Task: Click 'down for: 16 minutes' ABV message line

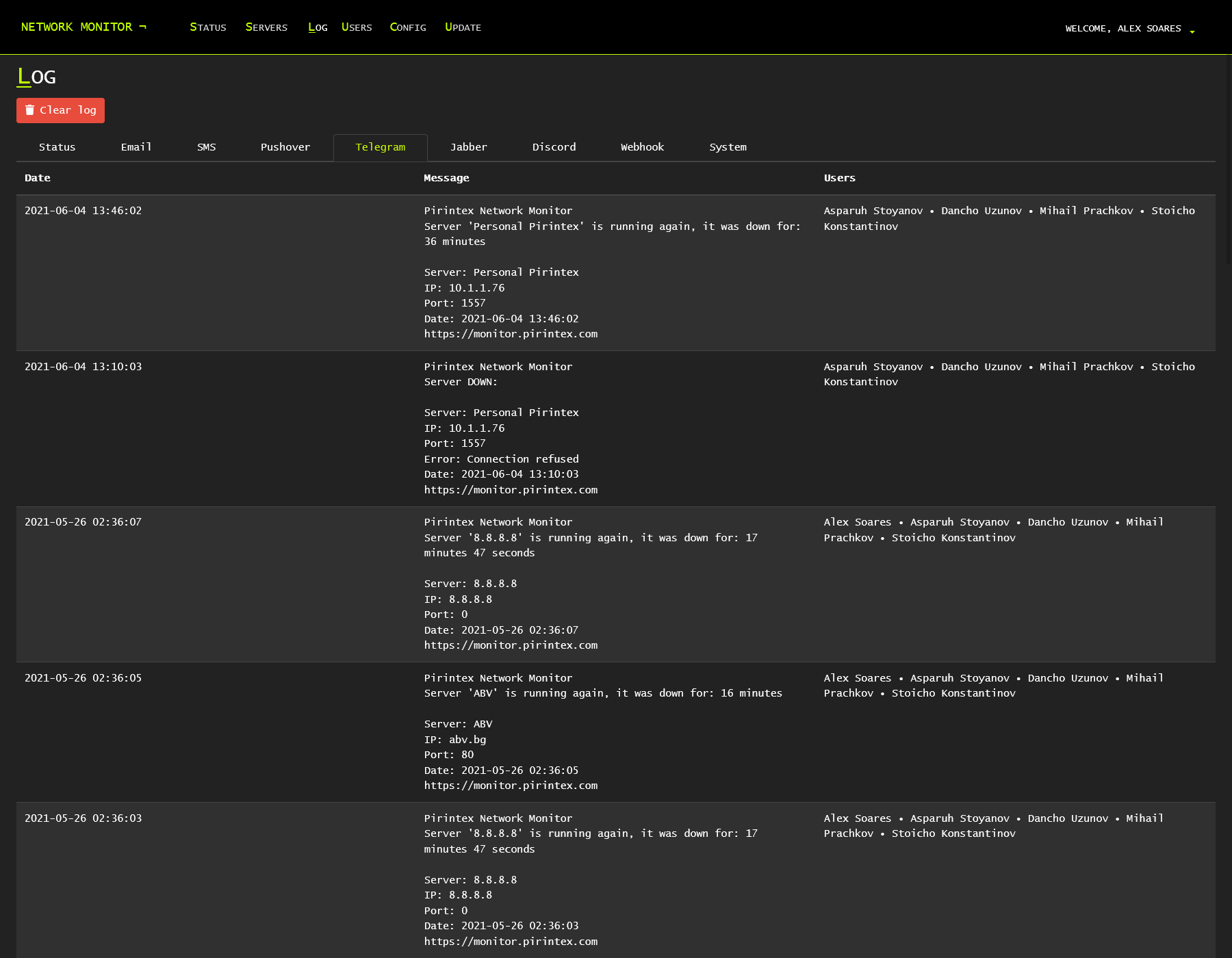Action: (x=603, y=693)
